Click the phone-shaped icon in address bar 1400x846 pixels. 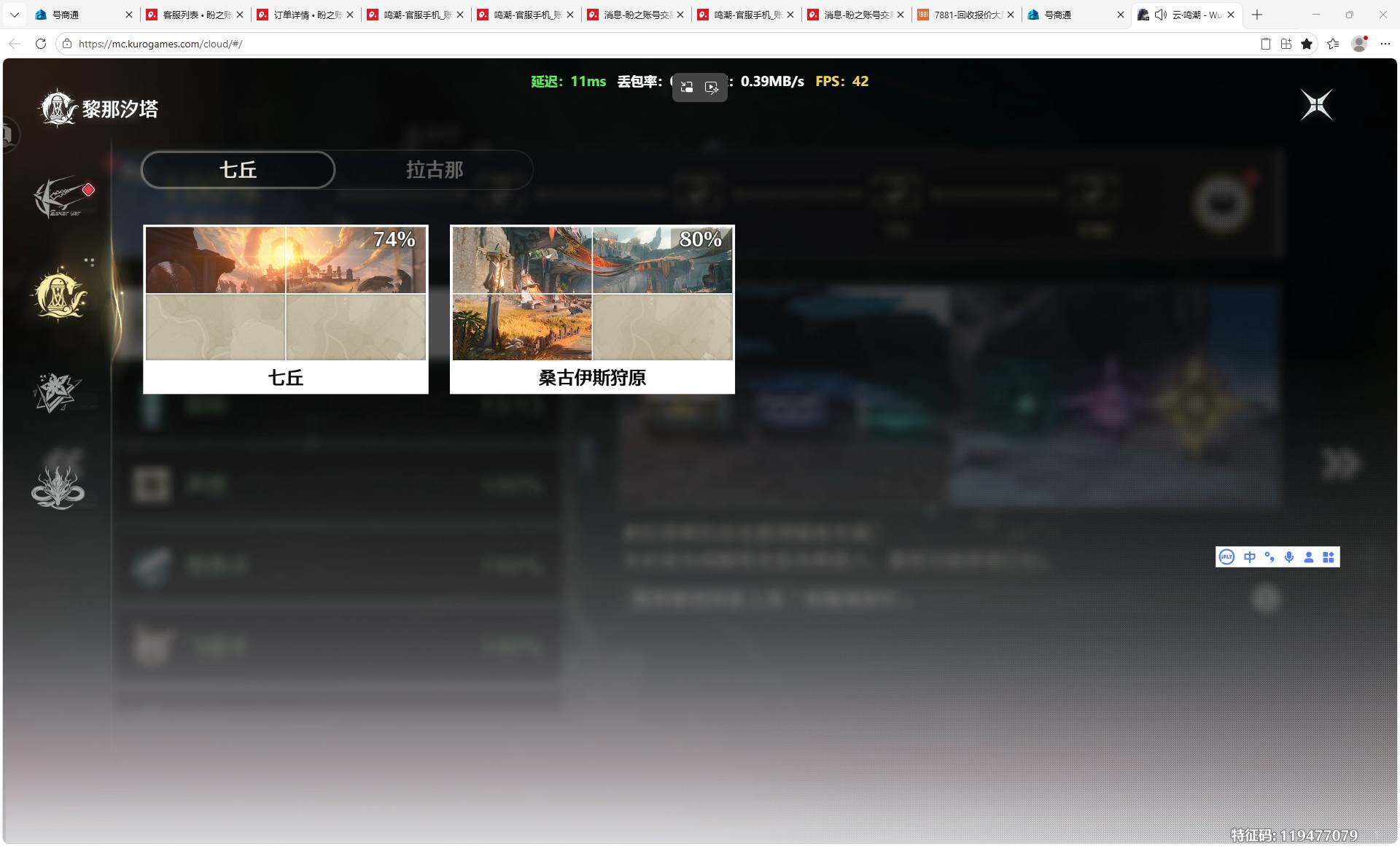point(1266,44)
